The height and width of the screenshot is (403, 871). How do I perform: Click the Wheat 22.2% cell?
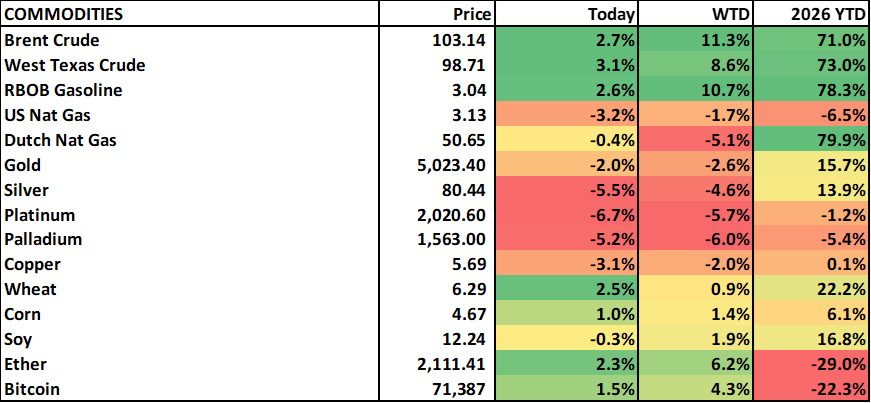(x=810, y=289)
